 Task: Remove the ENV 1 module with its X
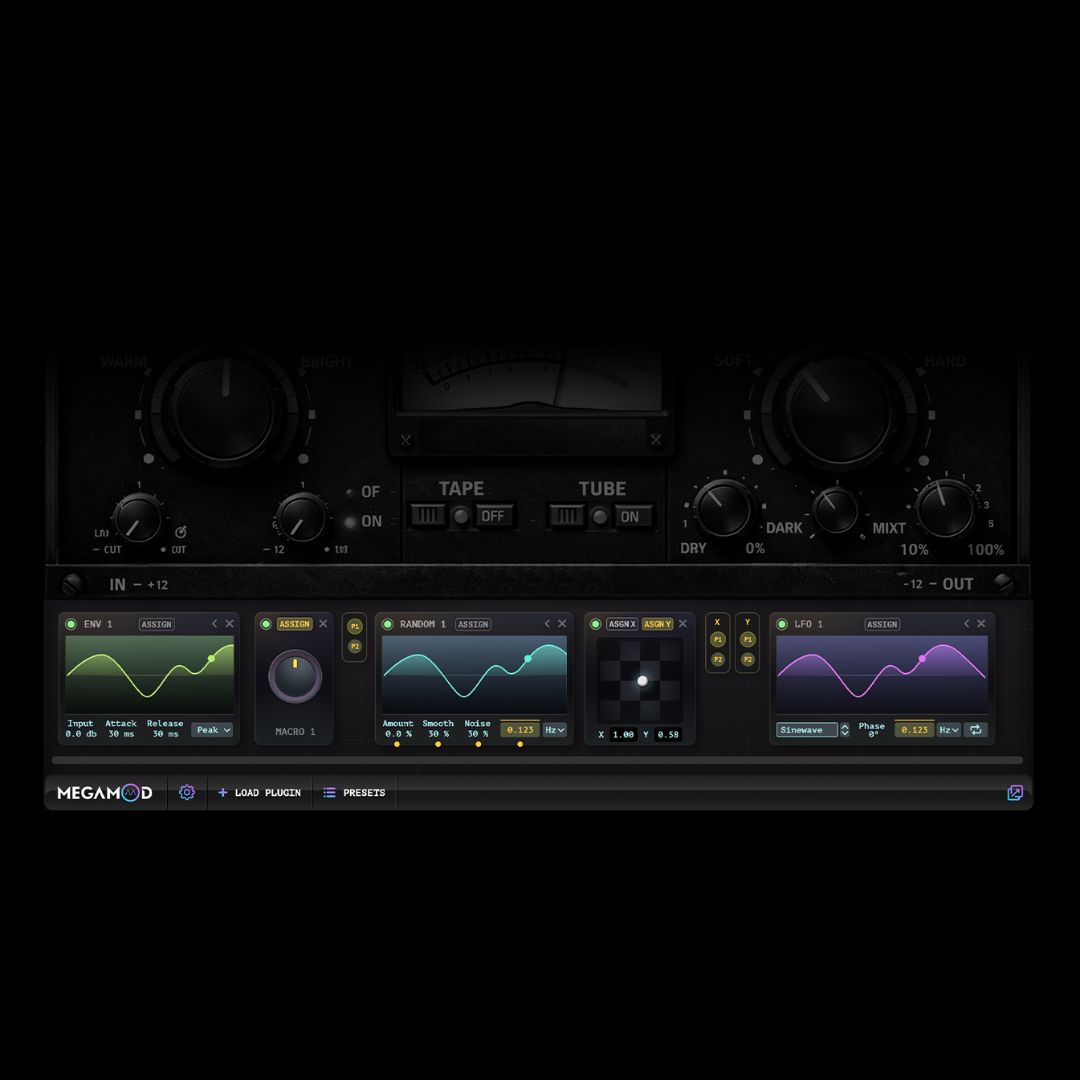tap(229, 623)
